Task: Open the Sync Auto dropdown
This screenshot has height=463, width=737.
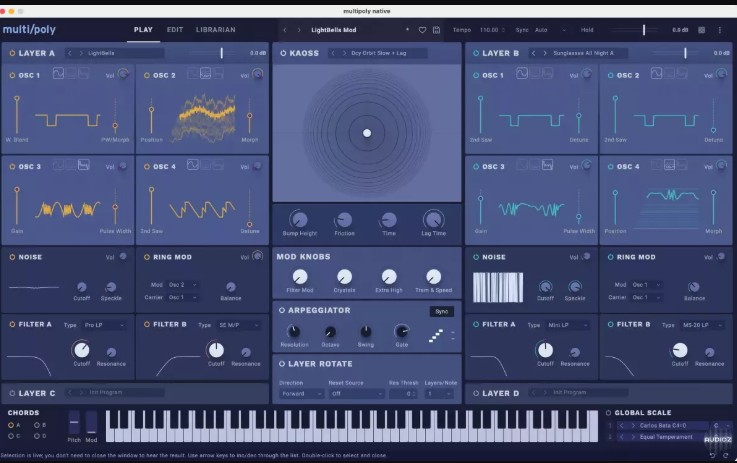Action: tap(550, 30)
